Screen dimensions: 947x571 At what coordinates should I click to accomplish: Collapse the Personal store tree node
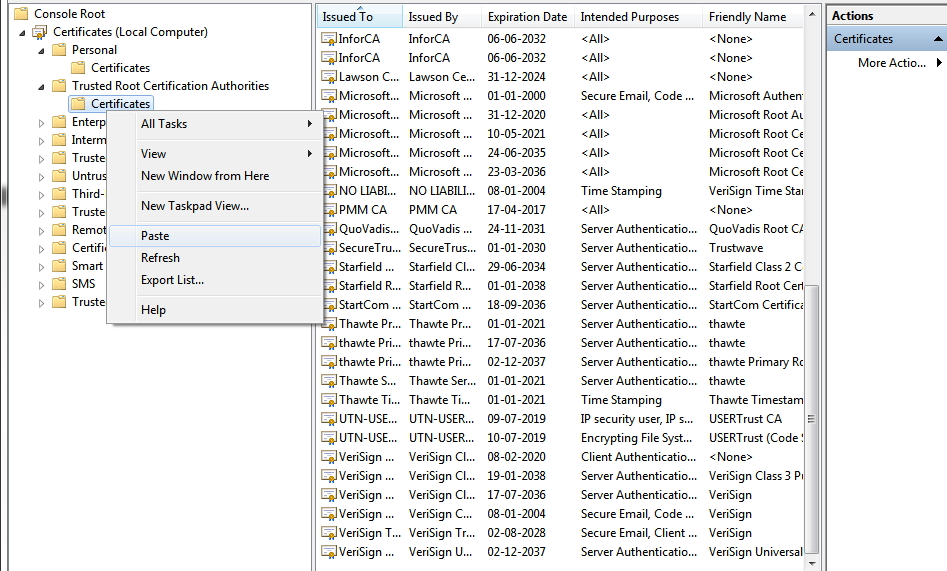coord(41,51)
